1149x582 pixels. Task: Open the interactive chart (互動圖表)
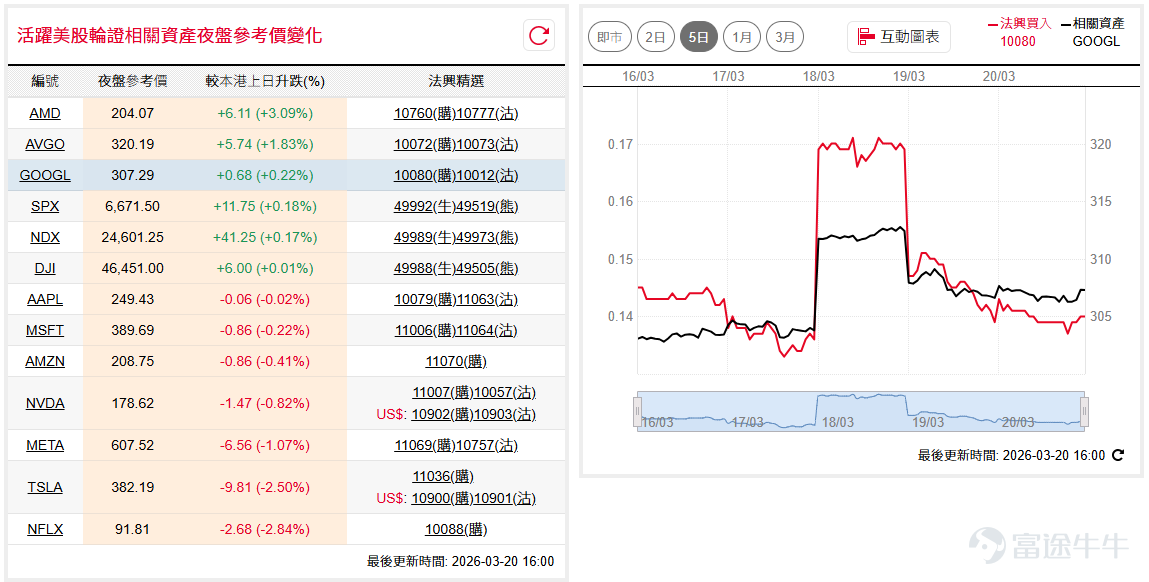(898, 37)
